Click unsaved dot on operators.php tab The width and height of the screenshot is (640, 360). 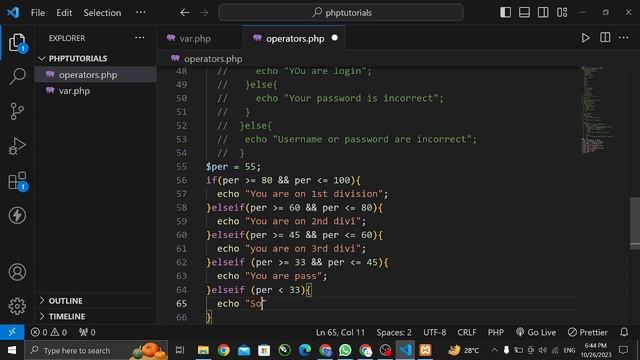(x=335, y=38)
